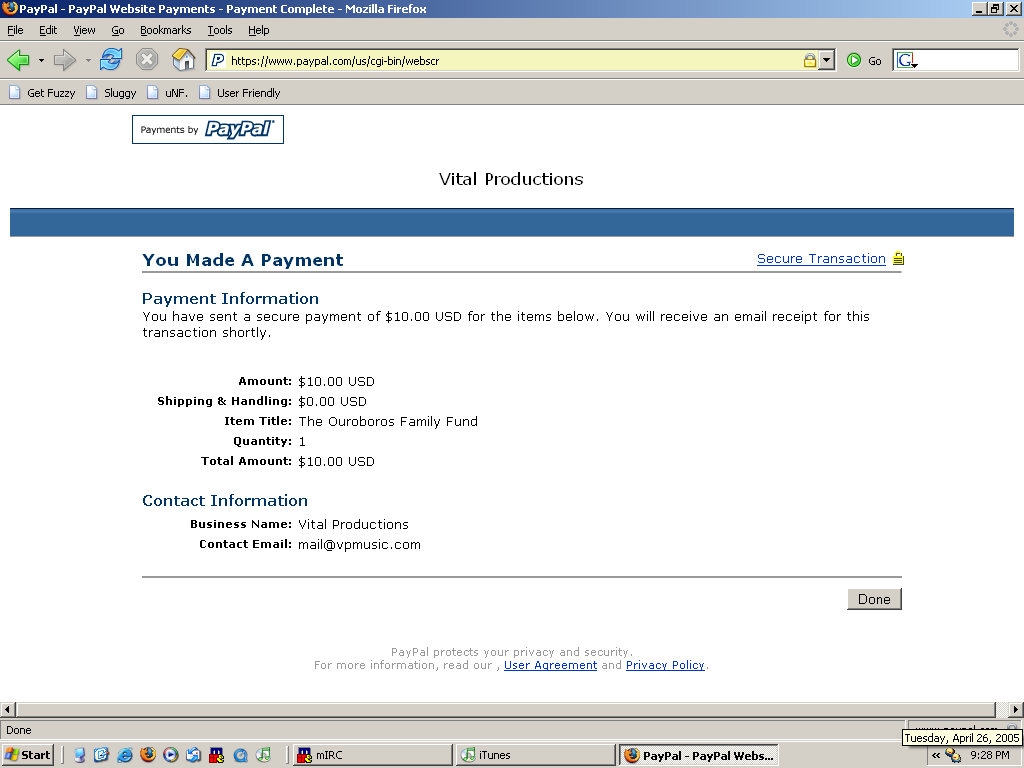Click the Secure Transaction link
1024x768 pixels.
[821, 259]
